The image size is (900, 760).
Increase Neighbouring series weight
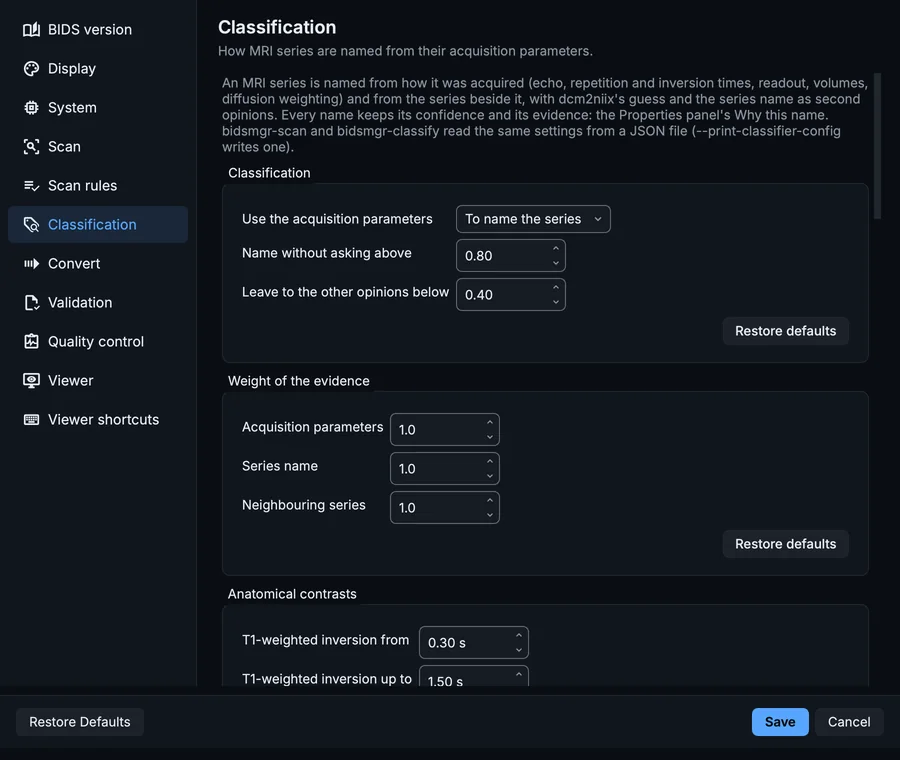[490, 501]
